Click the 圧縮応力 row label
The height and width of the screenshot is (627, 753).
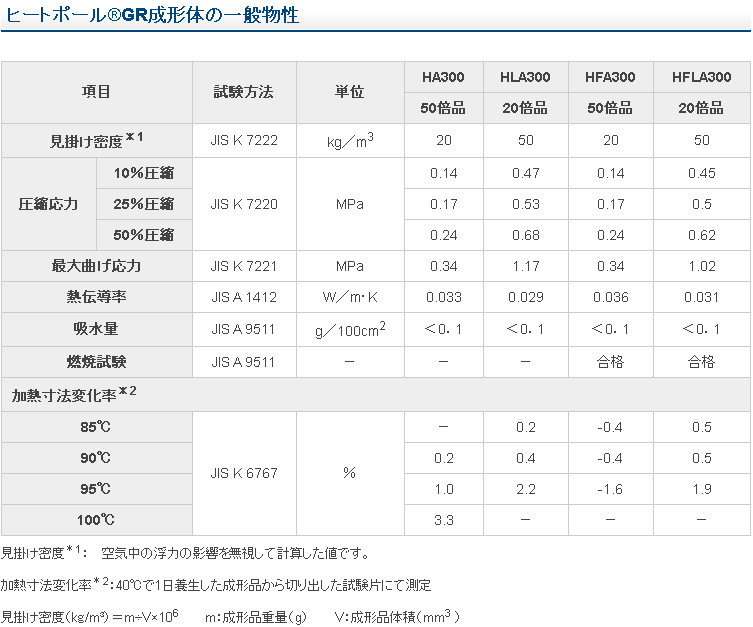pos(49,204)
